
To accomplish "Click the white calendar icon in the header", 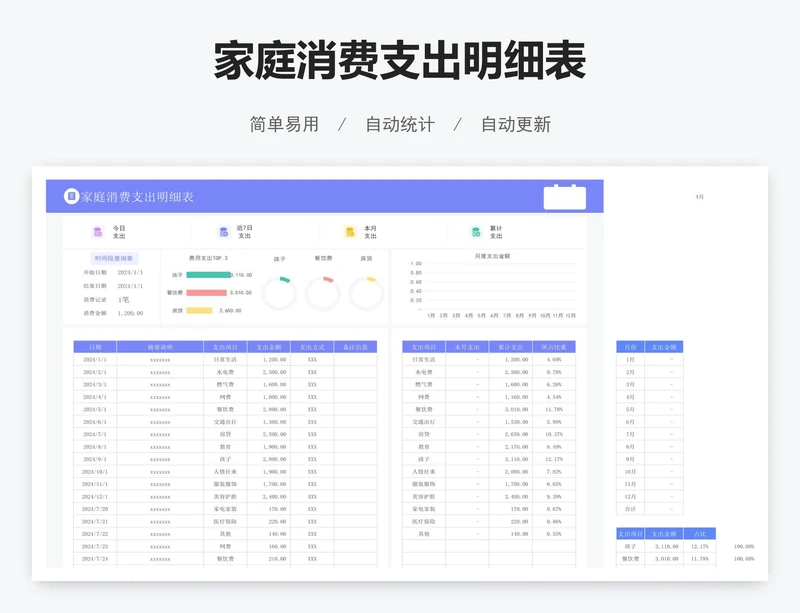I will 564,197.
